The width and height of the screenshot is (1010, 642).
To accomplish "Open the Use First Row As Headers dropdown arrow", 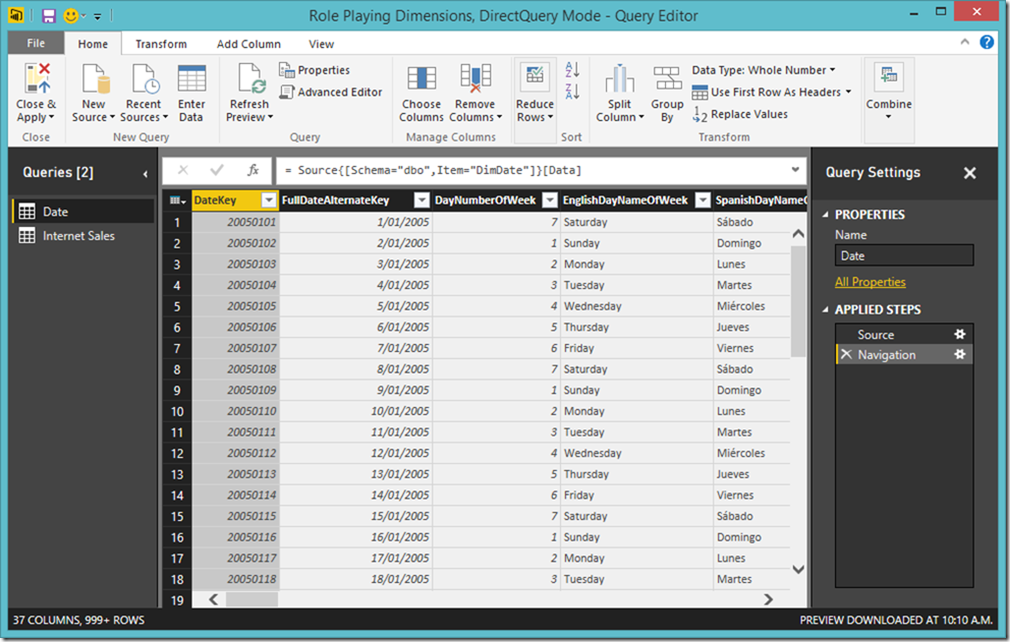I will pyautogui.click(x=848, y=92).
